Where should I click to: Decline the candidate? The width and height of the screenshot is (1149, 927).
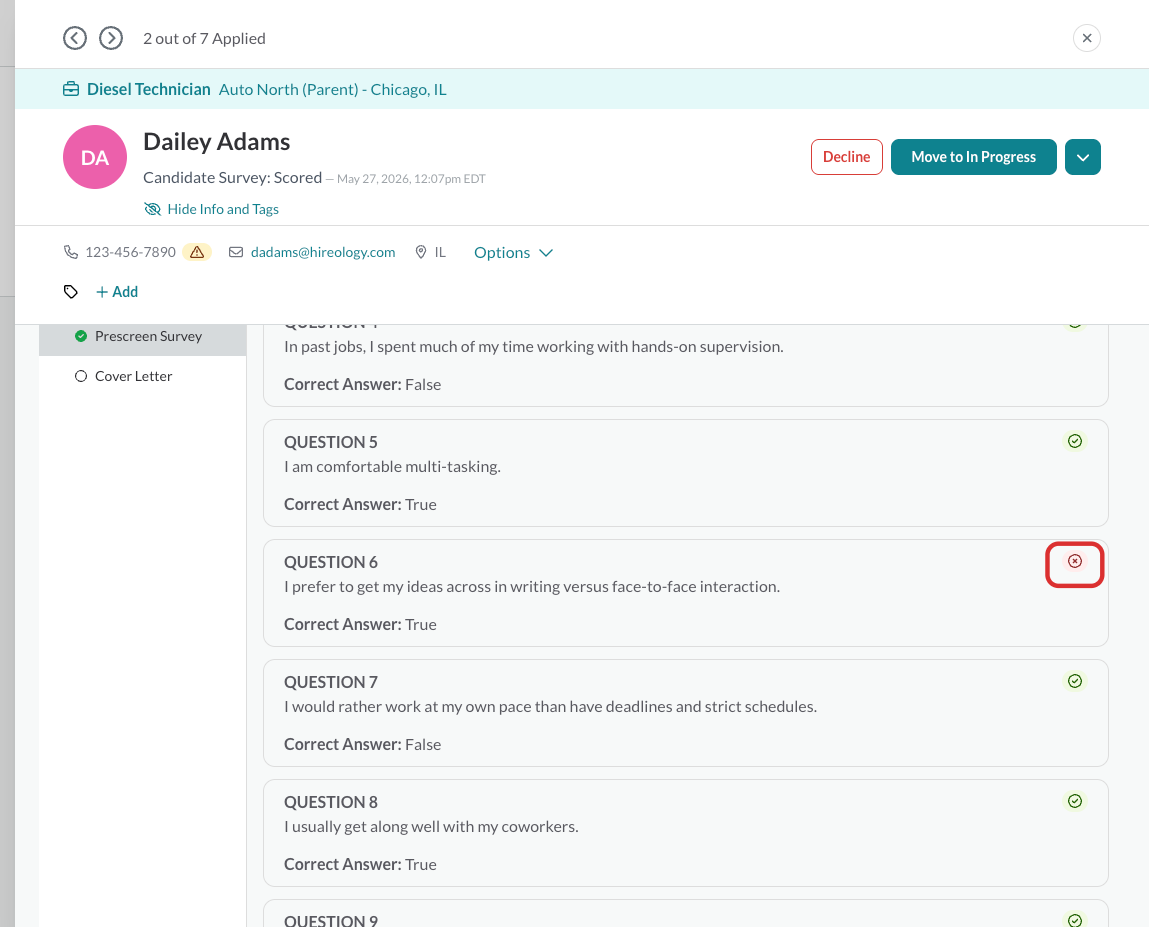[846, 157]
